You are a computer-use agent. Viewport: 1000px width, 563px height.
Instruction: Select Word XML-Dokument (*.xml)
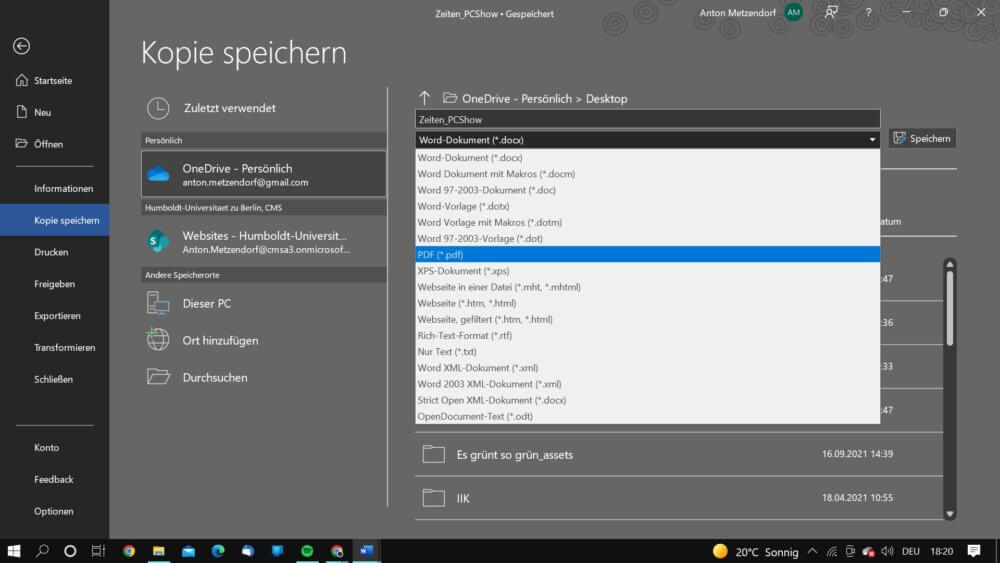[647, 368]
